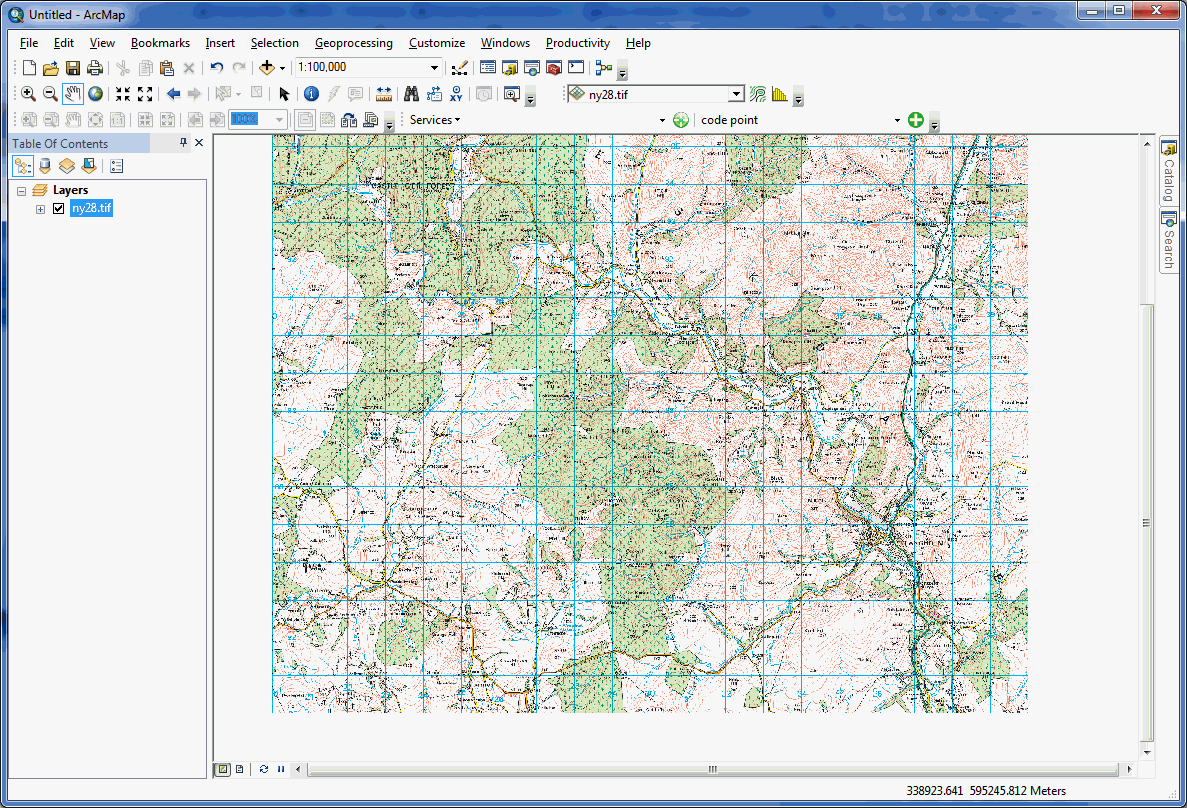Switch to Data View button
The height and width of the screenshot is (808, 1187).
pyautogui.click(x=223, y=769)
